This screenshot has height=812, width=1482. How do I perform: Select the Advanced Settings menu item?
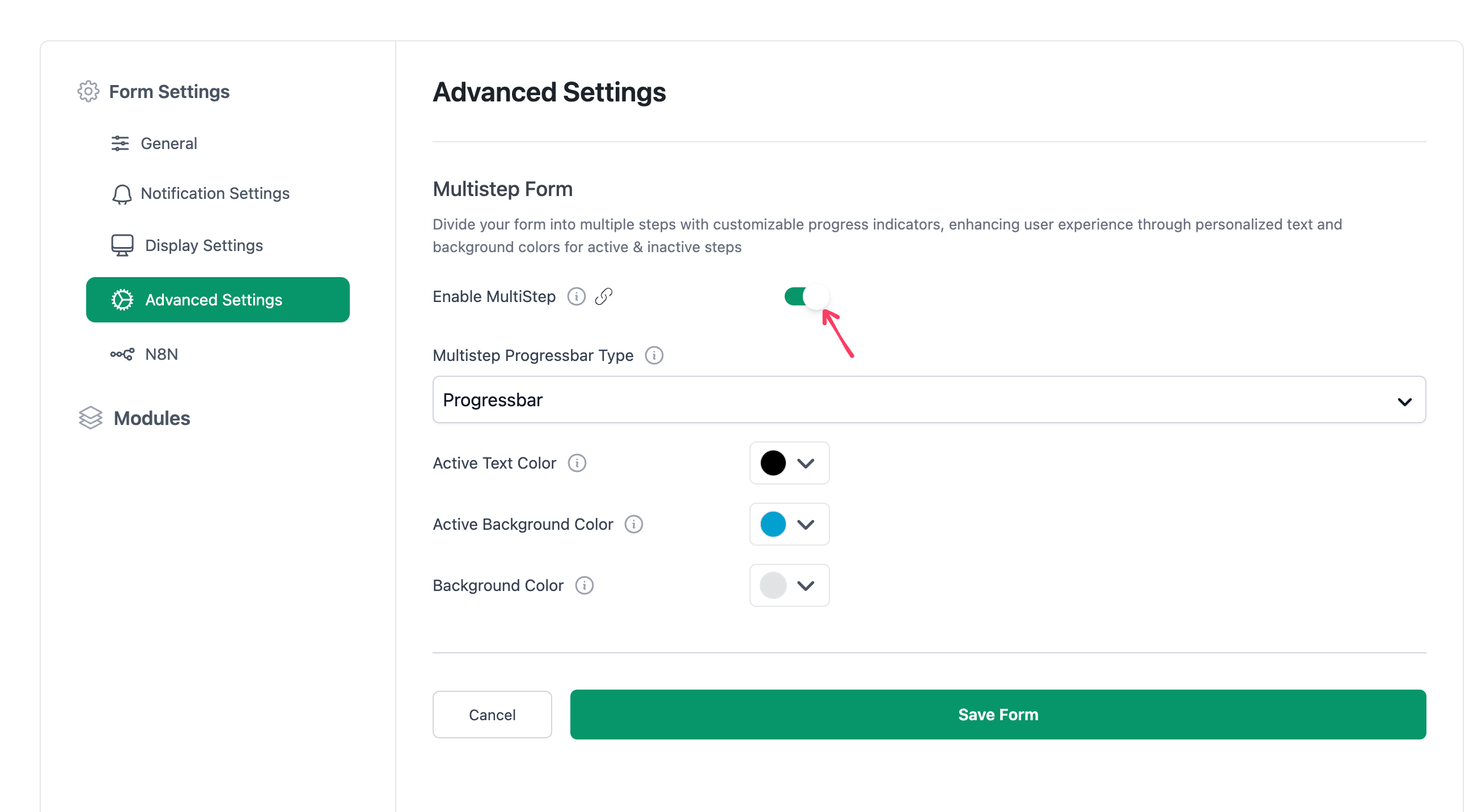[218, 300]
